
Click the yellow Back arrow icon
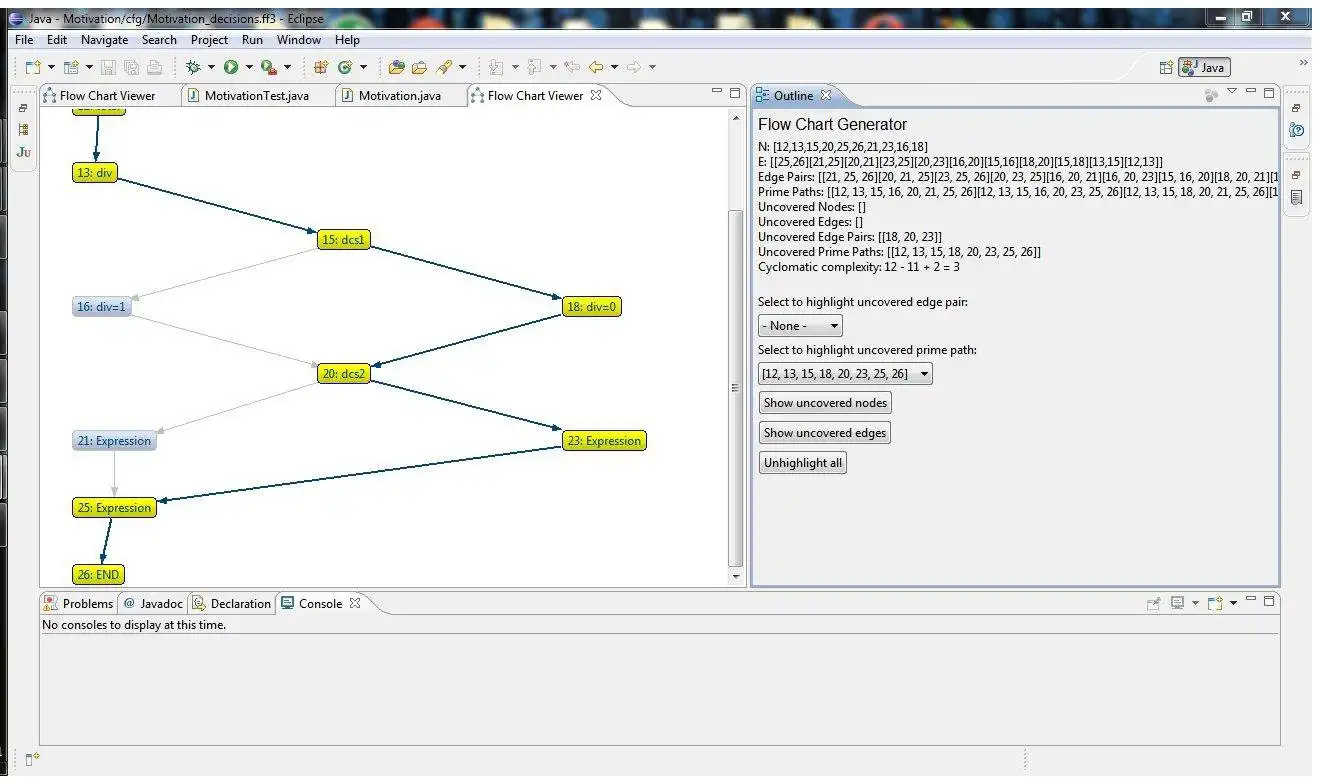point(596,67)
